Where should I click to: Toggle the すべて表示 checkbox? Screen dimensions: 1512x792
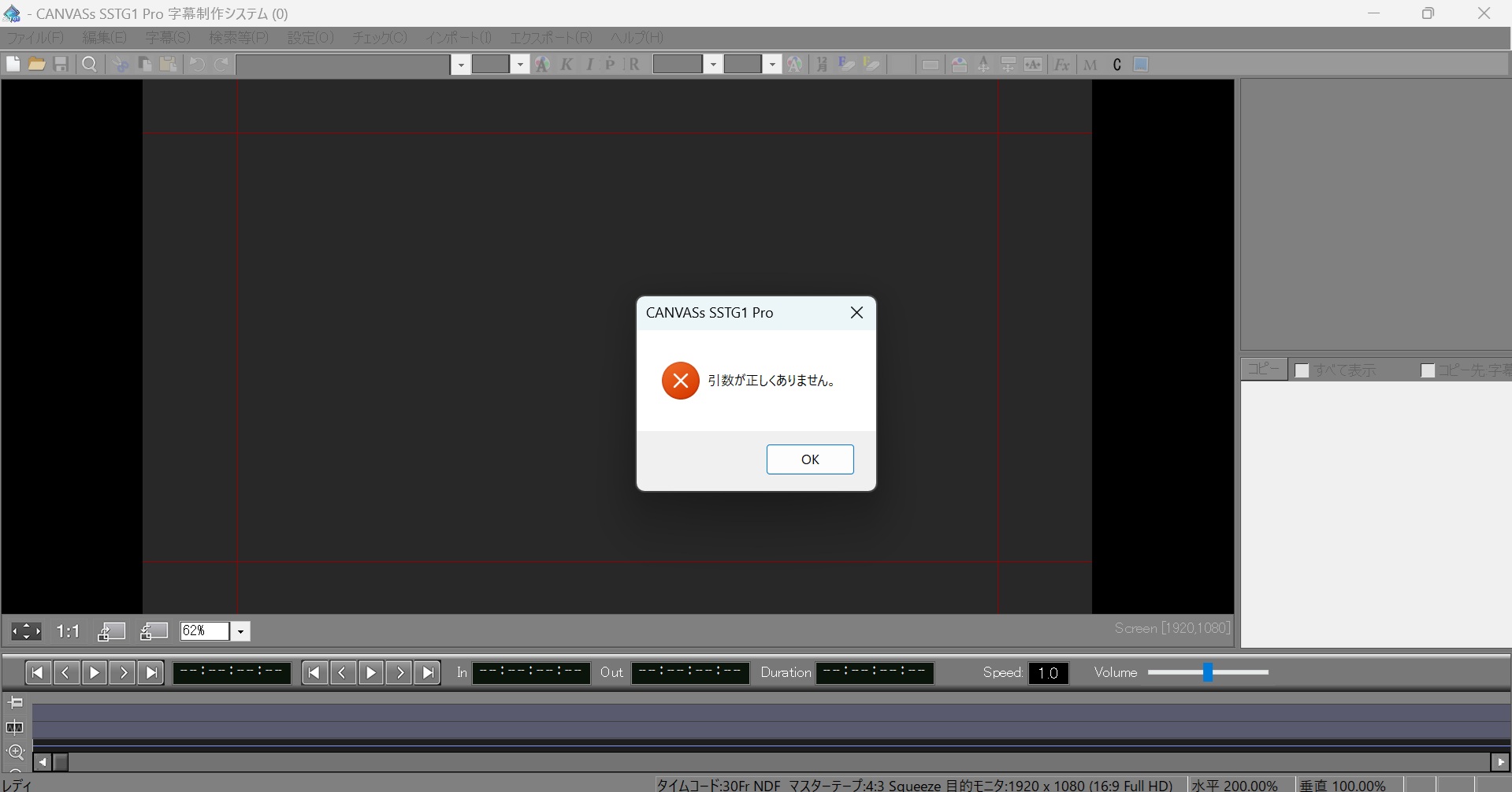(1302, 370)
